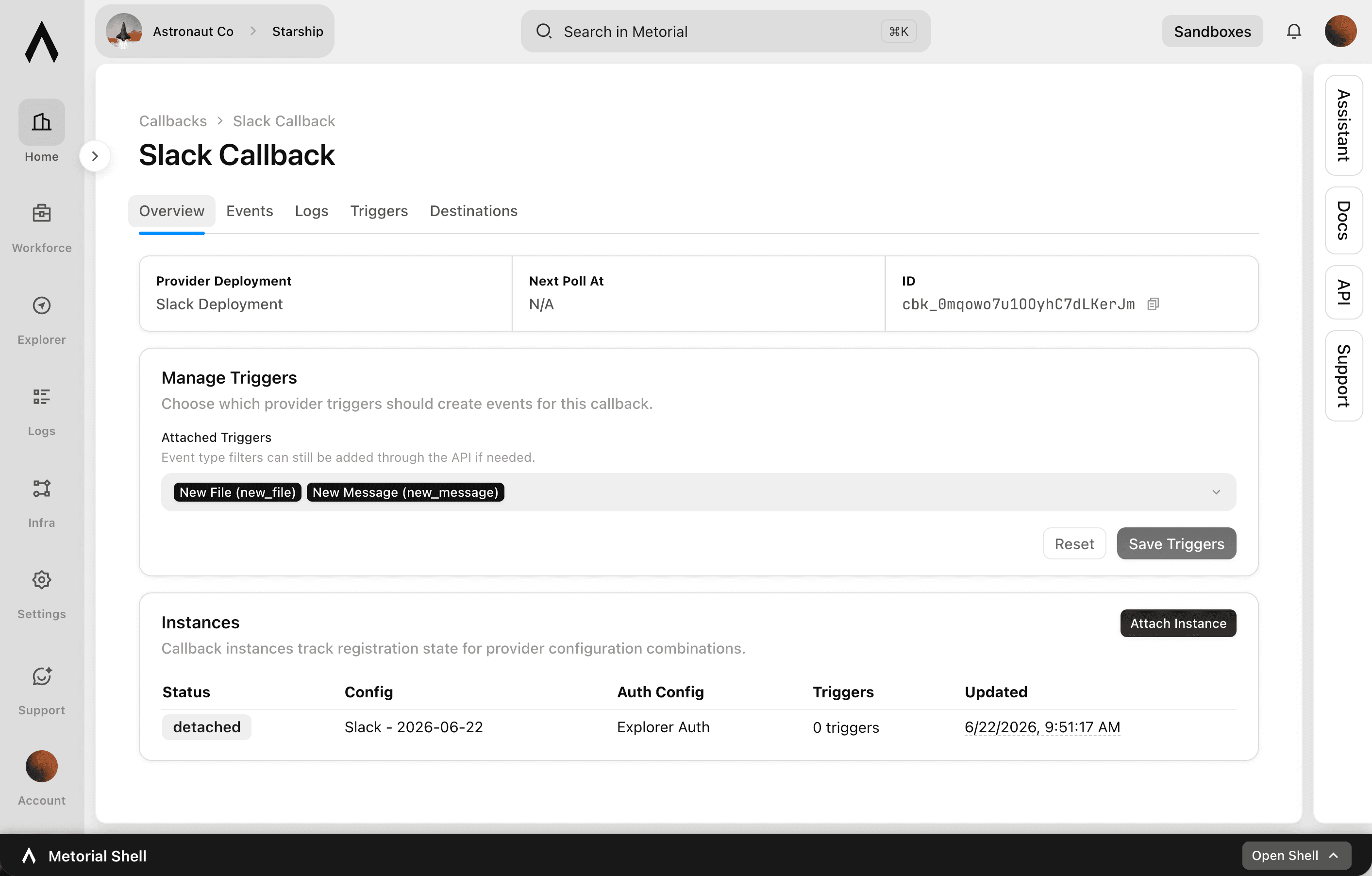
Task: Select the Astronaut Co breadcrumb
Action: click(x=193, y=32)
